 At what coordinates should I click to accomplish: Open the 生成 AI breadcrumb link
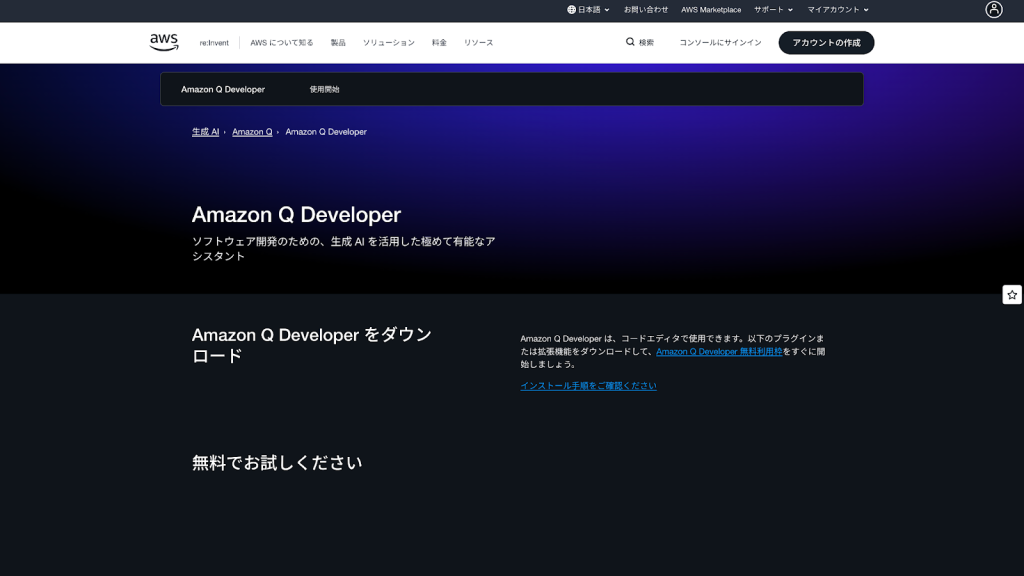(x=205, y=132)
